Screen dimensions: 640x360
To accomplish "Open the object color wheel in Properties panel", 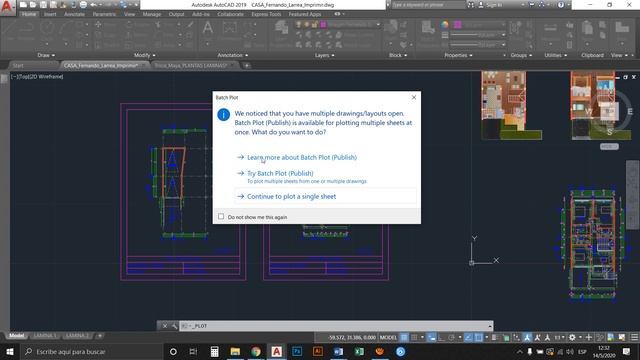I will [x=444, y=24].
